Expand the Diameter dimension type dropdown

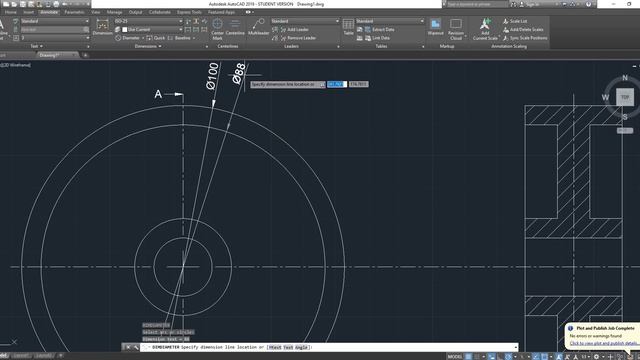(143, 38)
